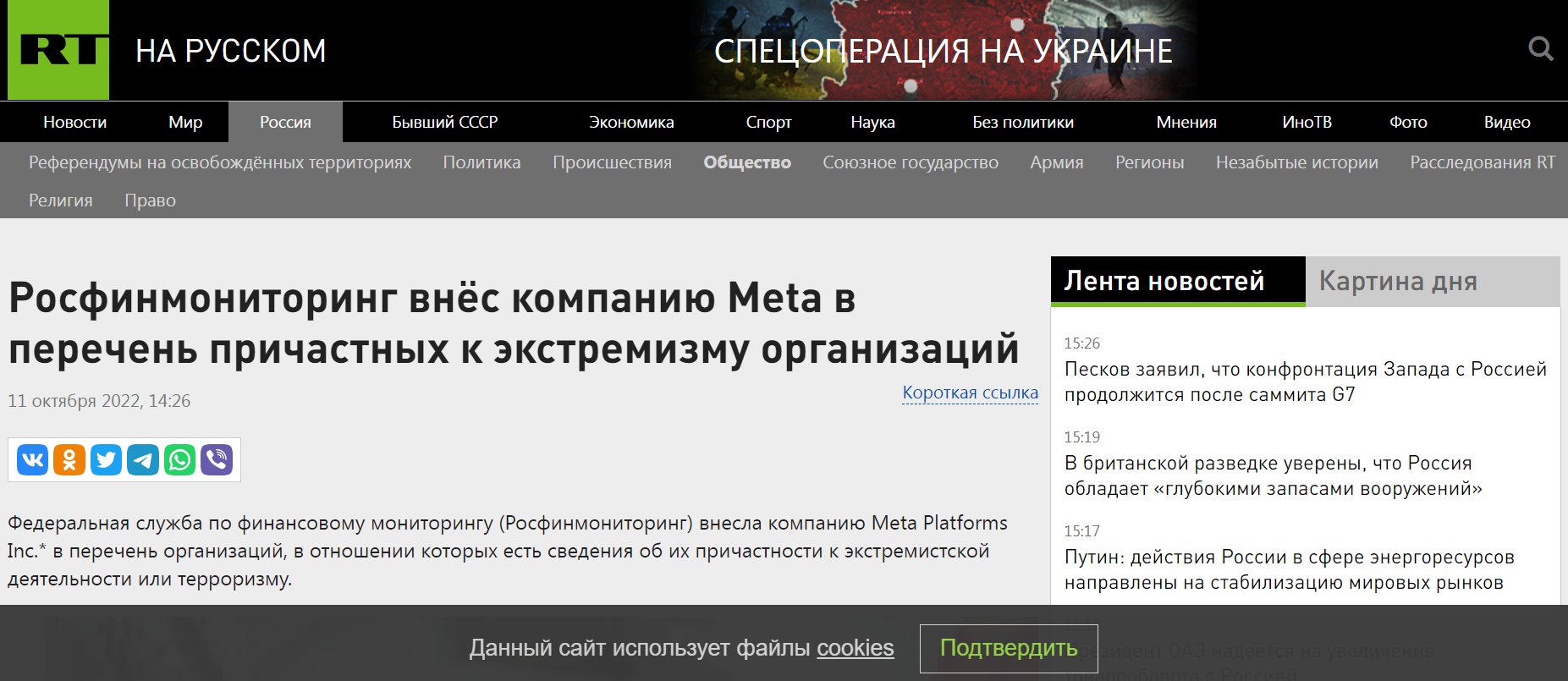Open the Экономика section
Image resolution: width=1568 pixels, height=681 pixels.
631,122
